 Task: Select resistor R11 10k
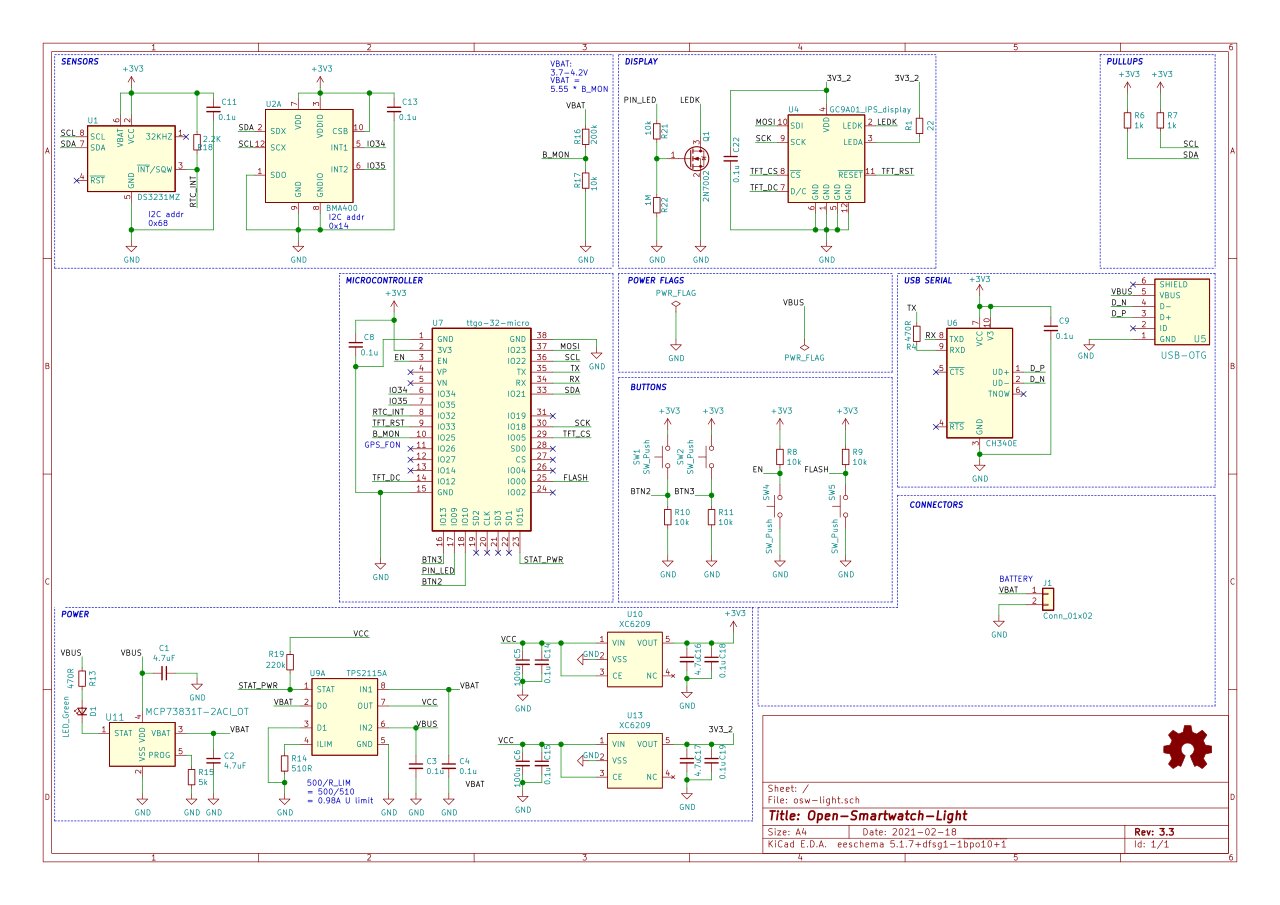tap(711, 517)
